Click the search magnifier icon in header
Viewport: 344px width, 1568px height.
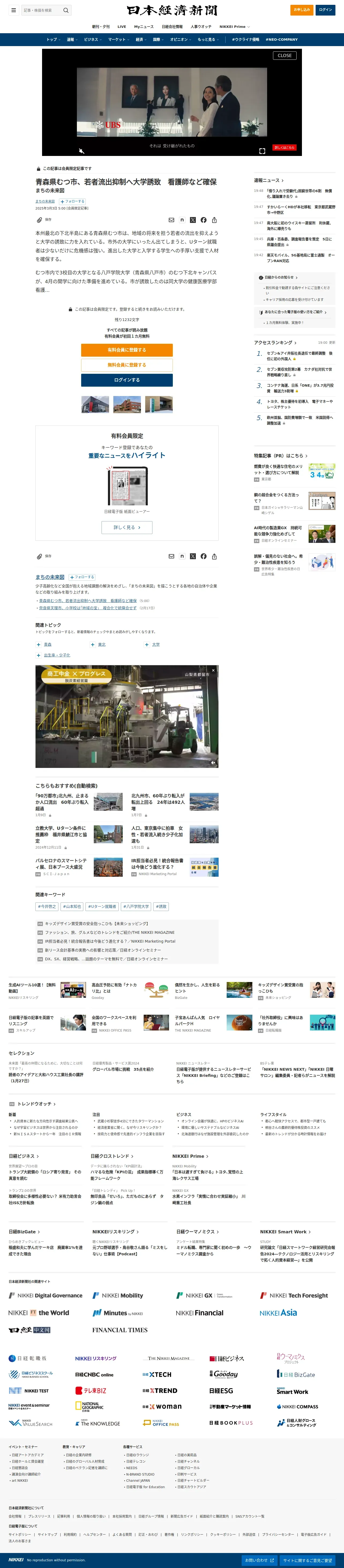[x=66, y=10]
